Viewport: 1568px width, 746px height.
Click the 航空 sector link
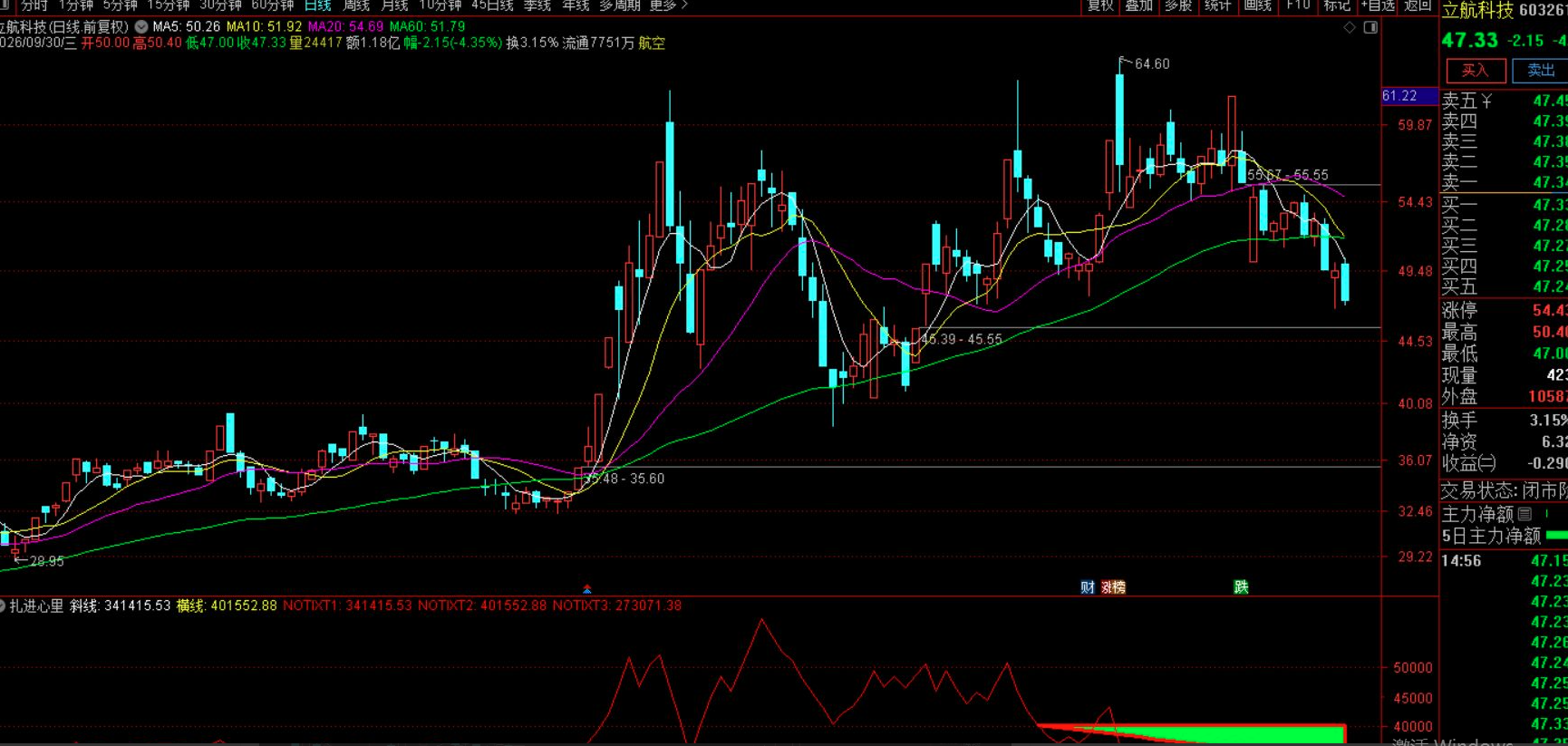652,44
